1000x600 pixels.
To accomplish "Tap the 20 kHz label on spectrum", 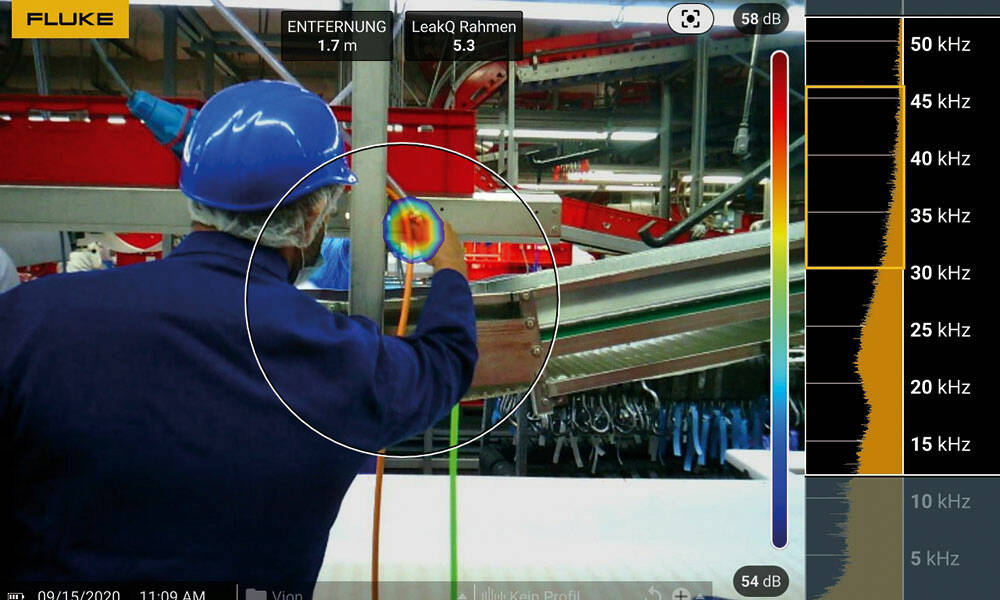I will [x=940, y=387].
